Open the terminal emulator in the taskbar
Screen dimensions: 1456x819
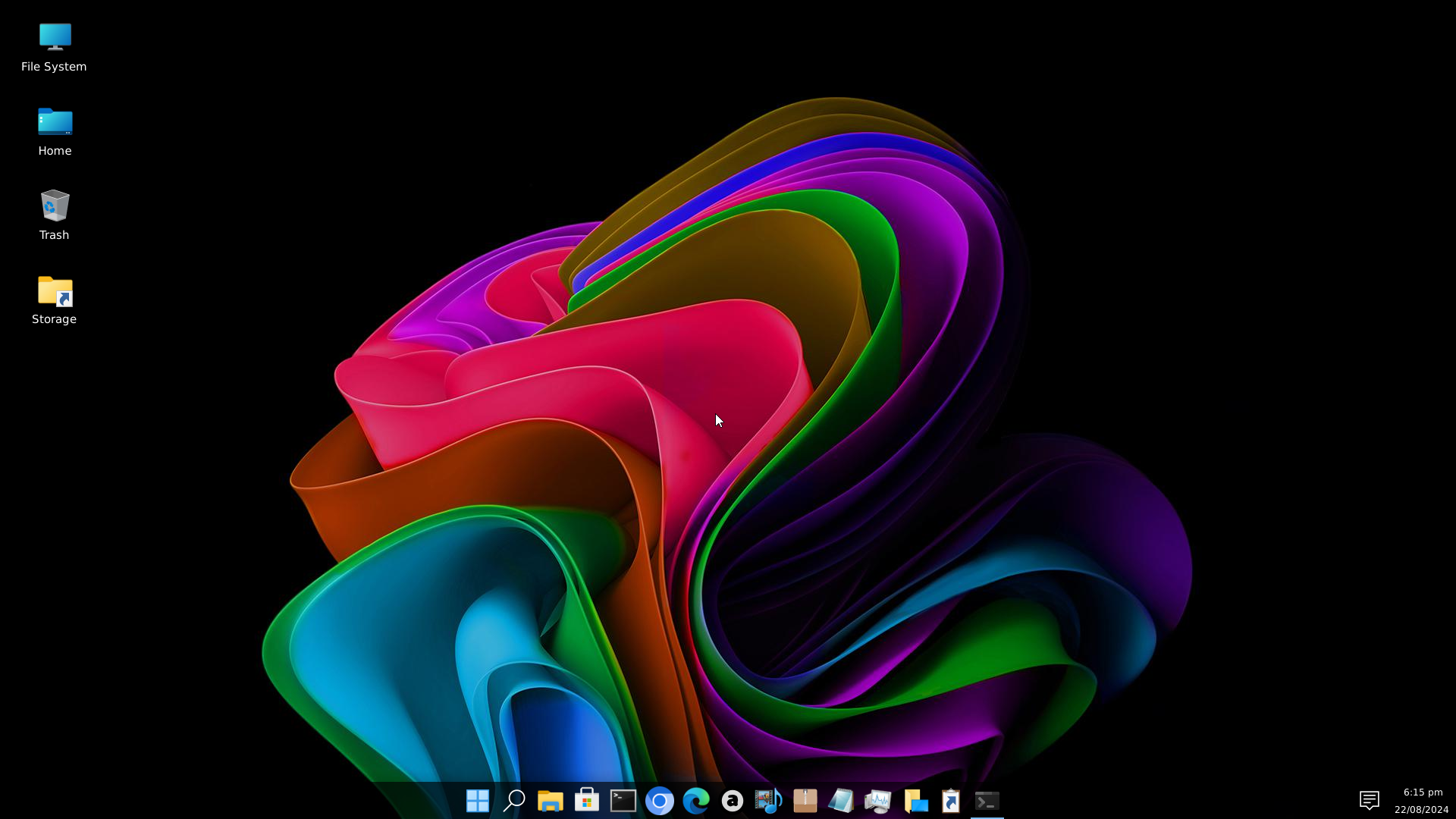pyautogui.click(x=623, y=800)
